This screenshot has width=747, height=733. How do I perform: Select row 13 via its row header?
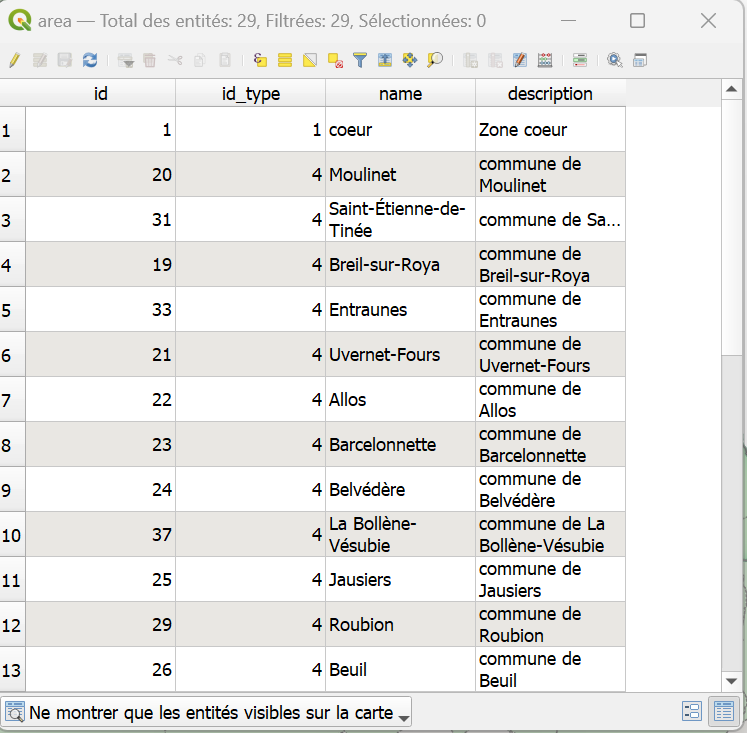click(x=12, y=670)
